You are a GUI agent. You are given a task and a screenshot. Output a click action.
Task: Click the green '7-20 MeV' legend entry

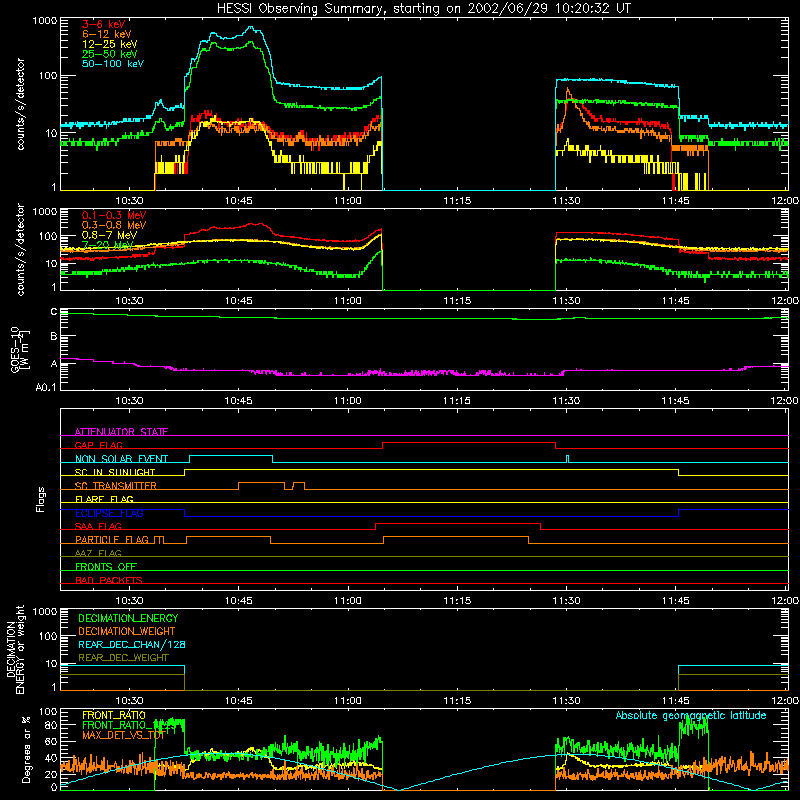click(x=108, y=245)
